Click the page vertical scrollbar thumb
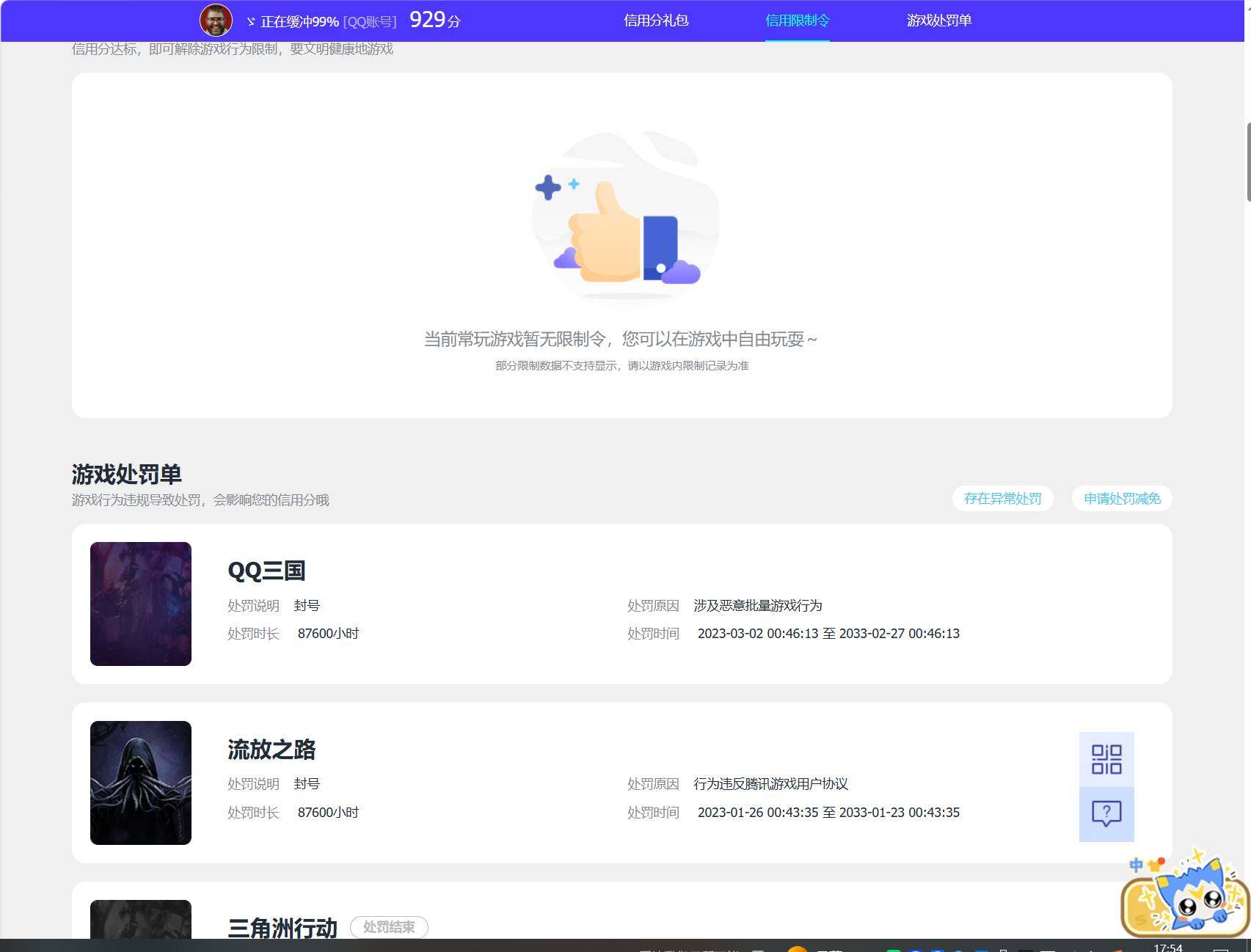The image size is (1251, 952). tap(1248, 162)
